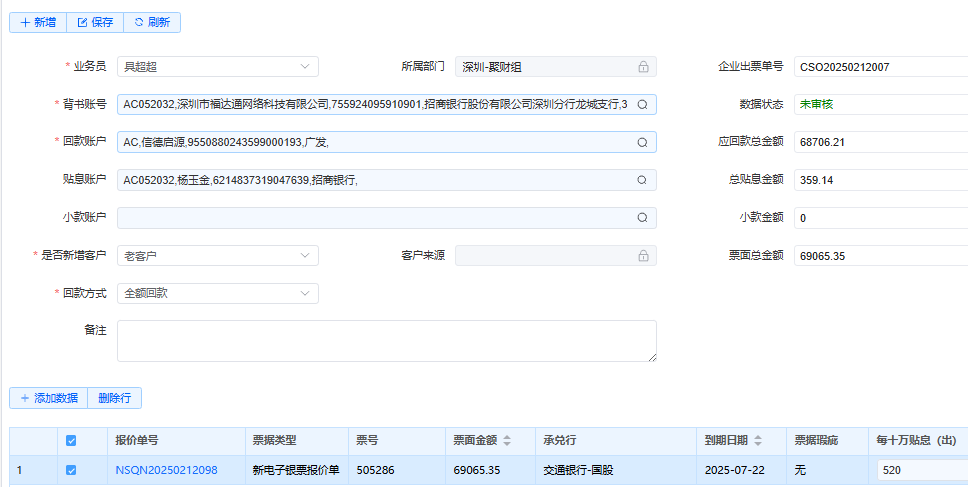
Task: Open the 回款方式 dropdown
Action: (218, 293)
